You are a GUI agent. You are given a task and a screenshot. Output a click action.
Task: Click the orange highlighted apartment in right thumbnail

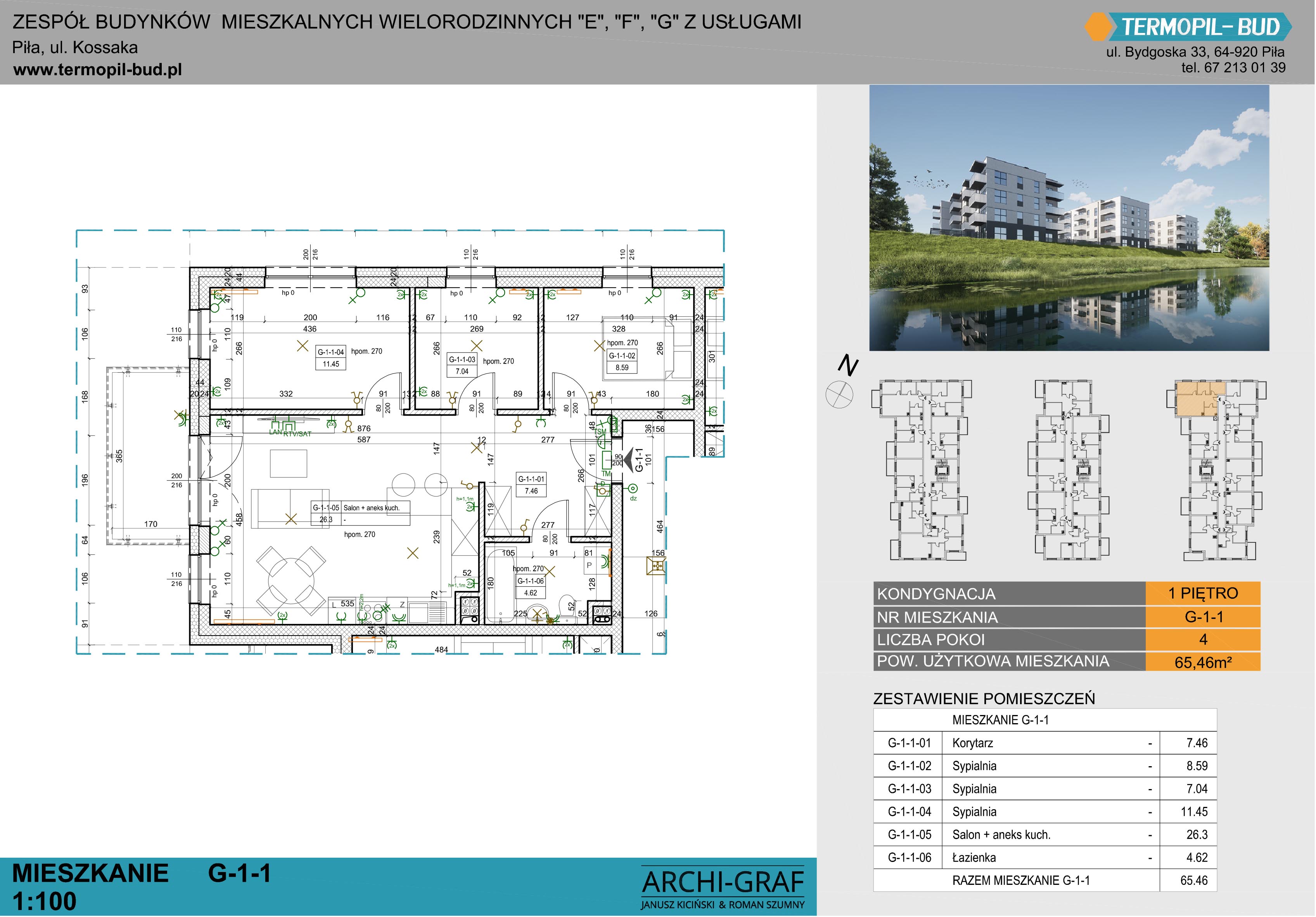click(1200, 398)
